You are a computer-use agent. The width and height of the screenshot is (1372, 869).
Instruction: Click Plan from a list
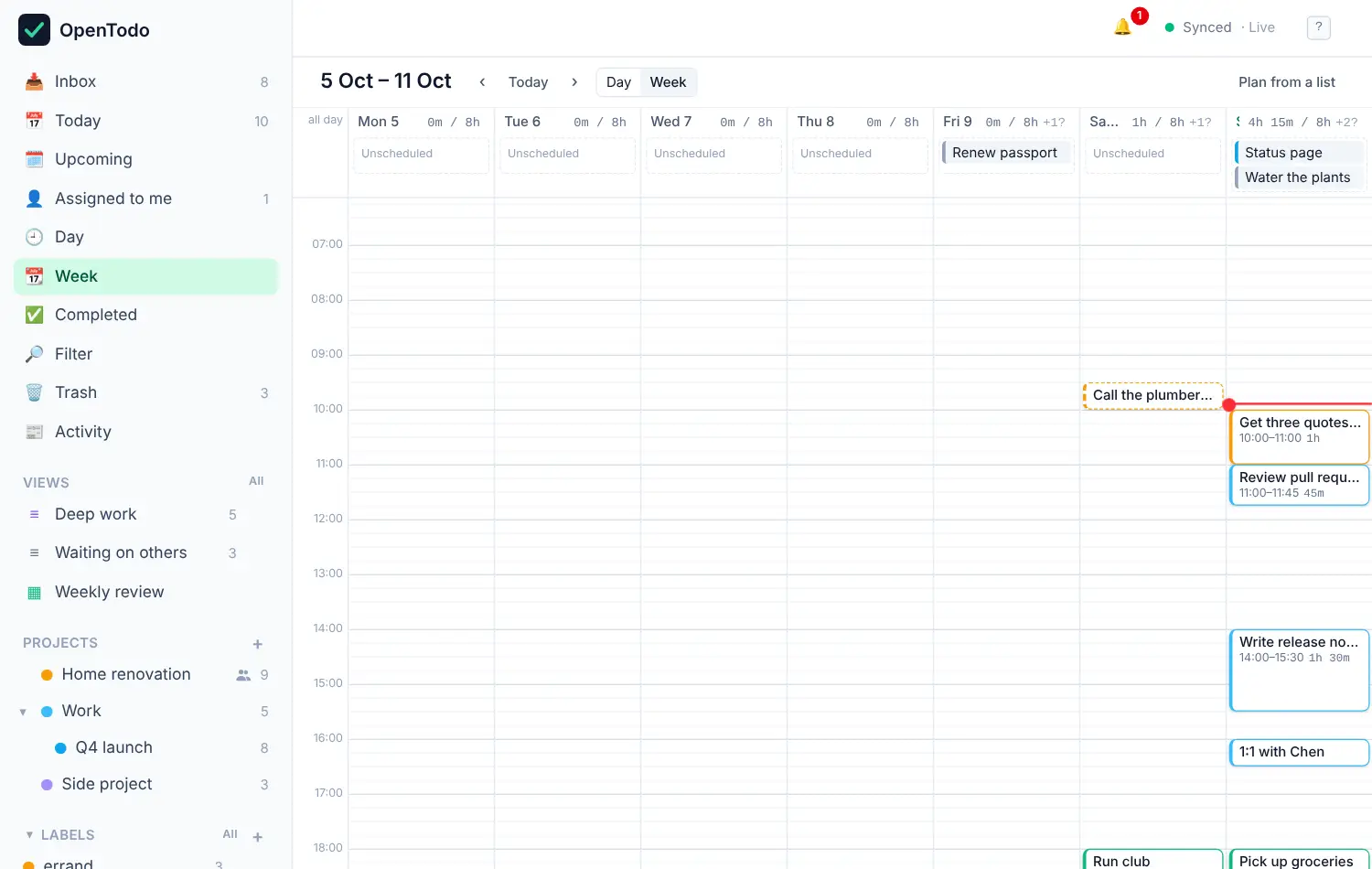pyautogui.click(x=1286, y=82)
